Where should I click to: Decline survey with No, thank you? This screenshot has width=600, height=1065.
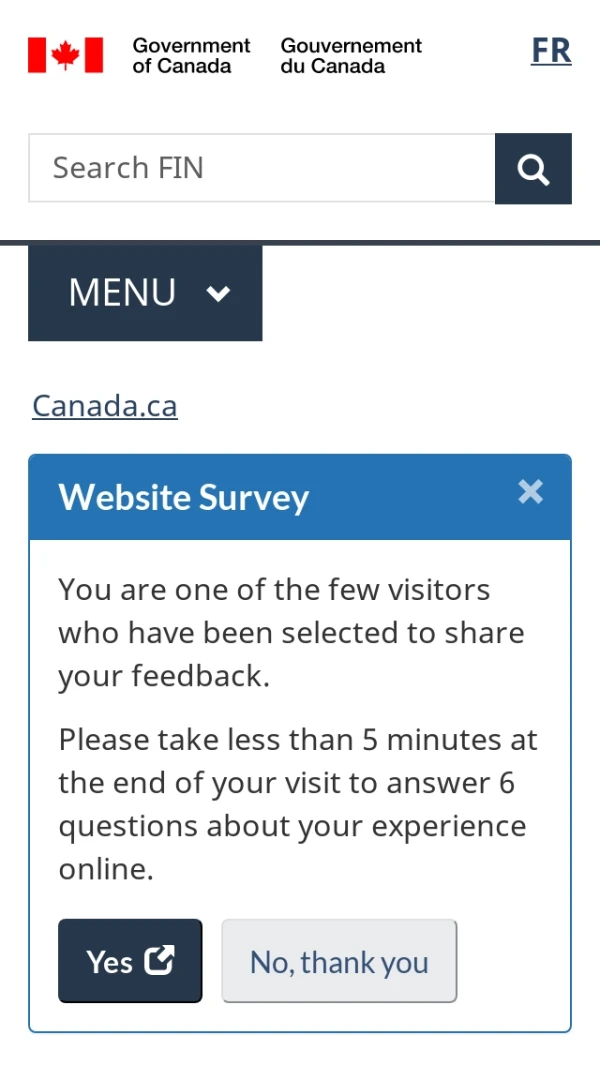click(x=339, y=961)
